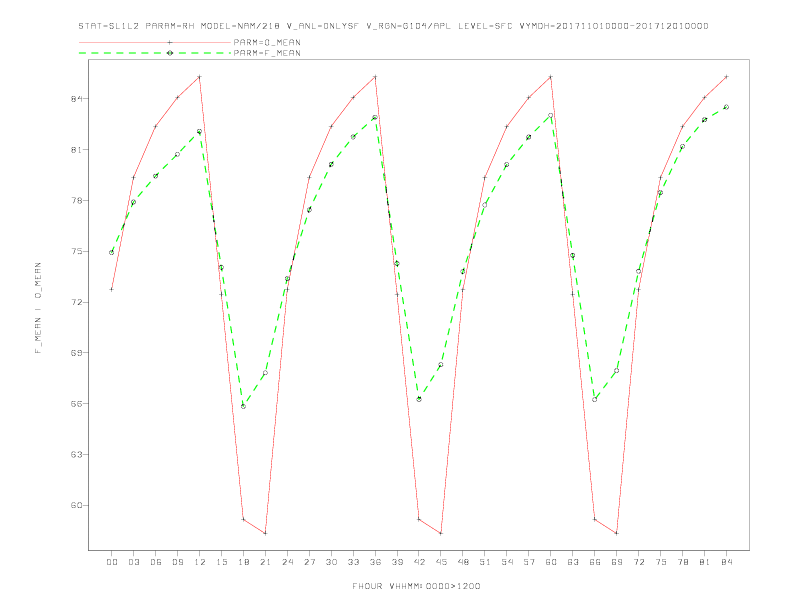This screenshot has width=792, height=612.
Task: Select the green F_MEAN point at hour 42
Action: (x=419, y=399)
